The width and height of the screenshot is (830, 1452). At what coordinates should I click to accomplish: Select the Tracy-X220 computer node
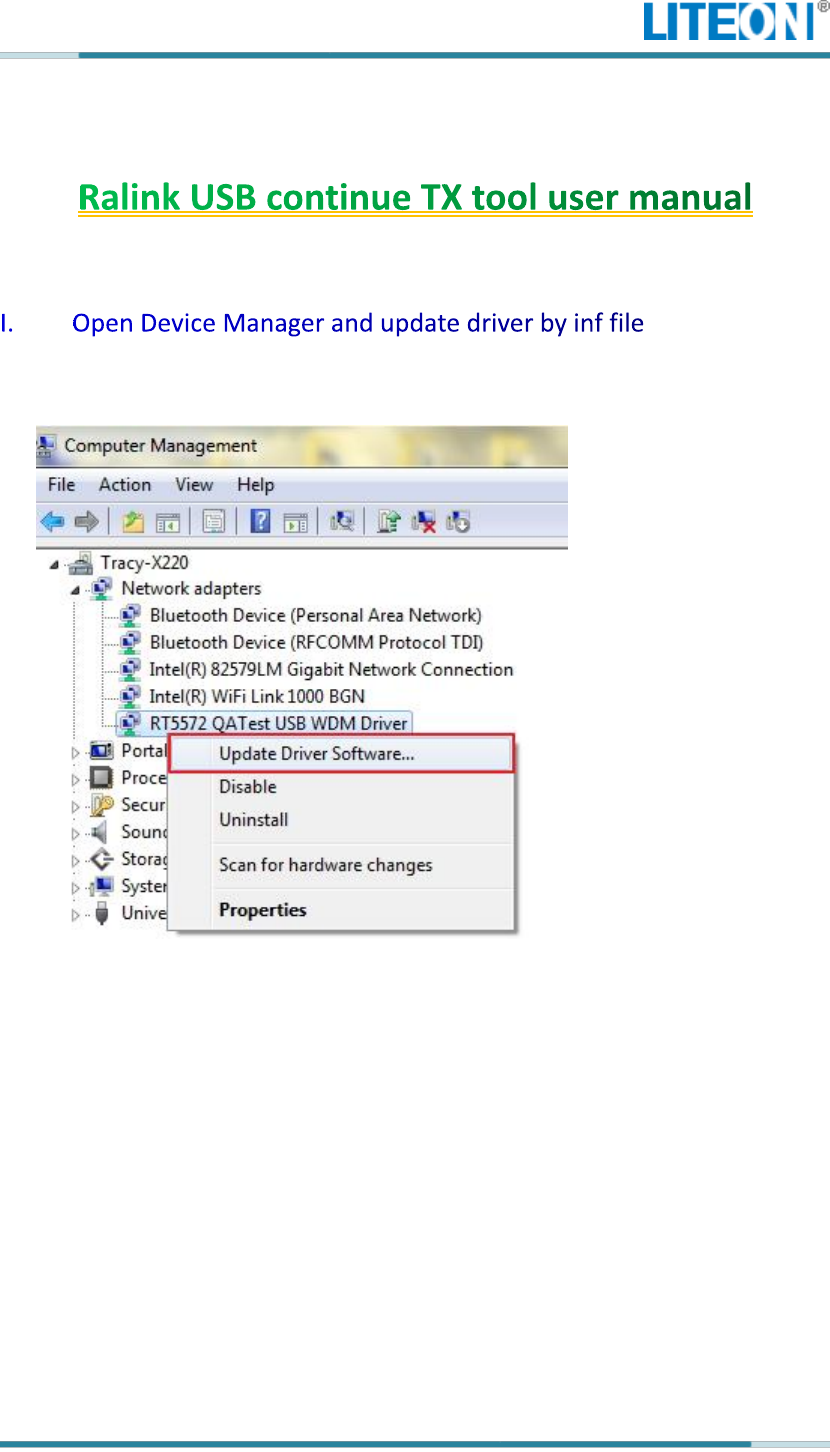click(144, 563)
